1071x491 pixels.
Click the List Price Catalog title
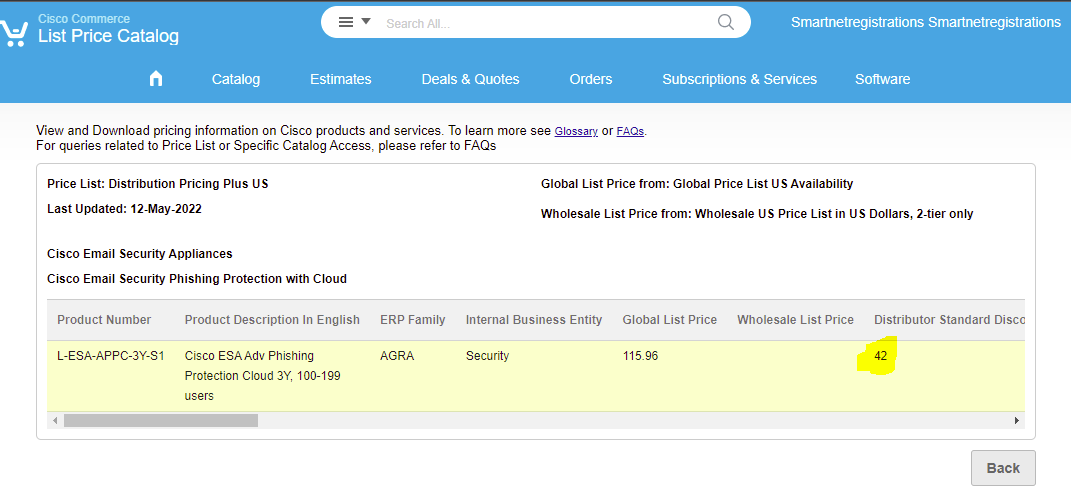109,36
